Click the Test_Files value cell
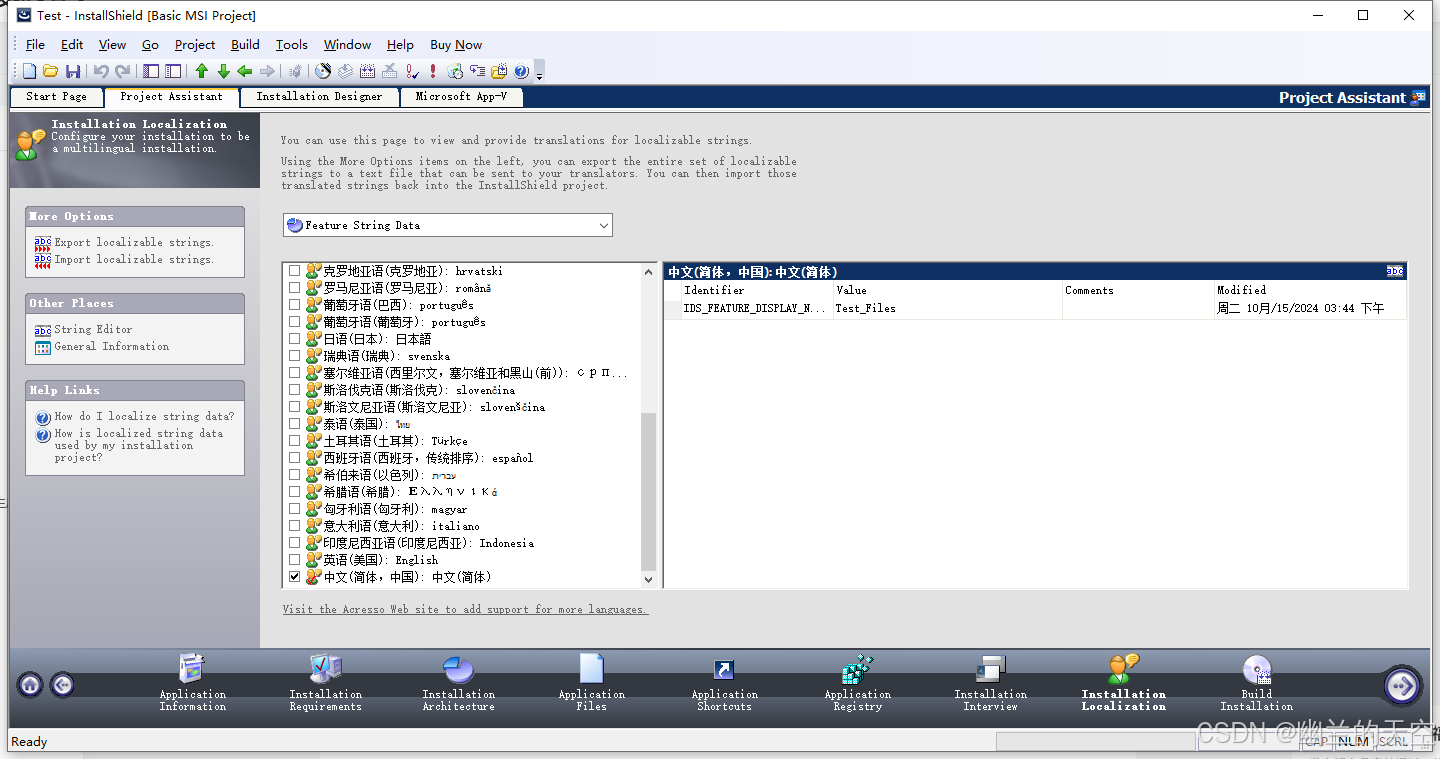Image resolution: width=1440 pixels, height=759 pixels. tap(948, 308)
